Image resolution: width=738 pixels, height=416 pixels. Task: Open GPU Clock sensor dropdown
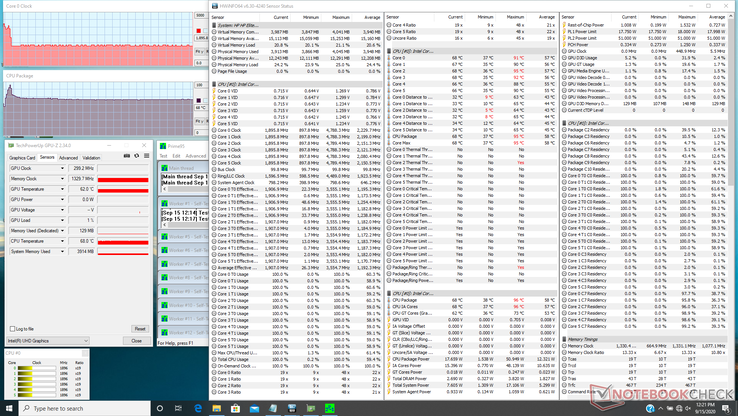point(62,168)
